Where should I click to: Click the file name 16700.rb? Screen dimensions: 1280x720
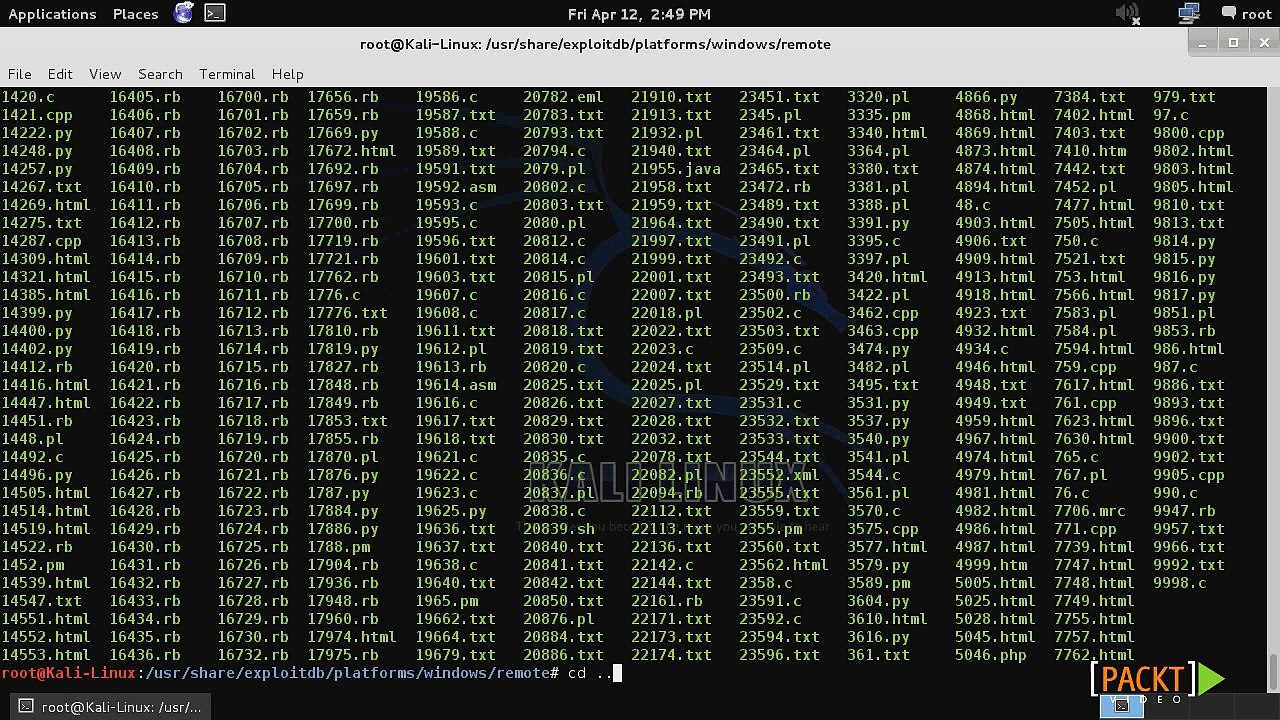253,97
